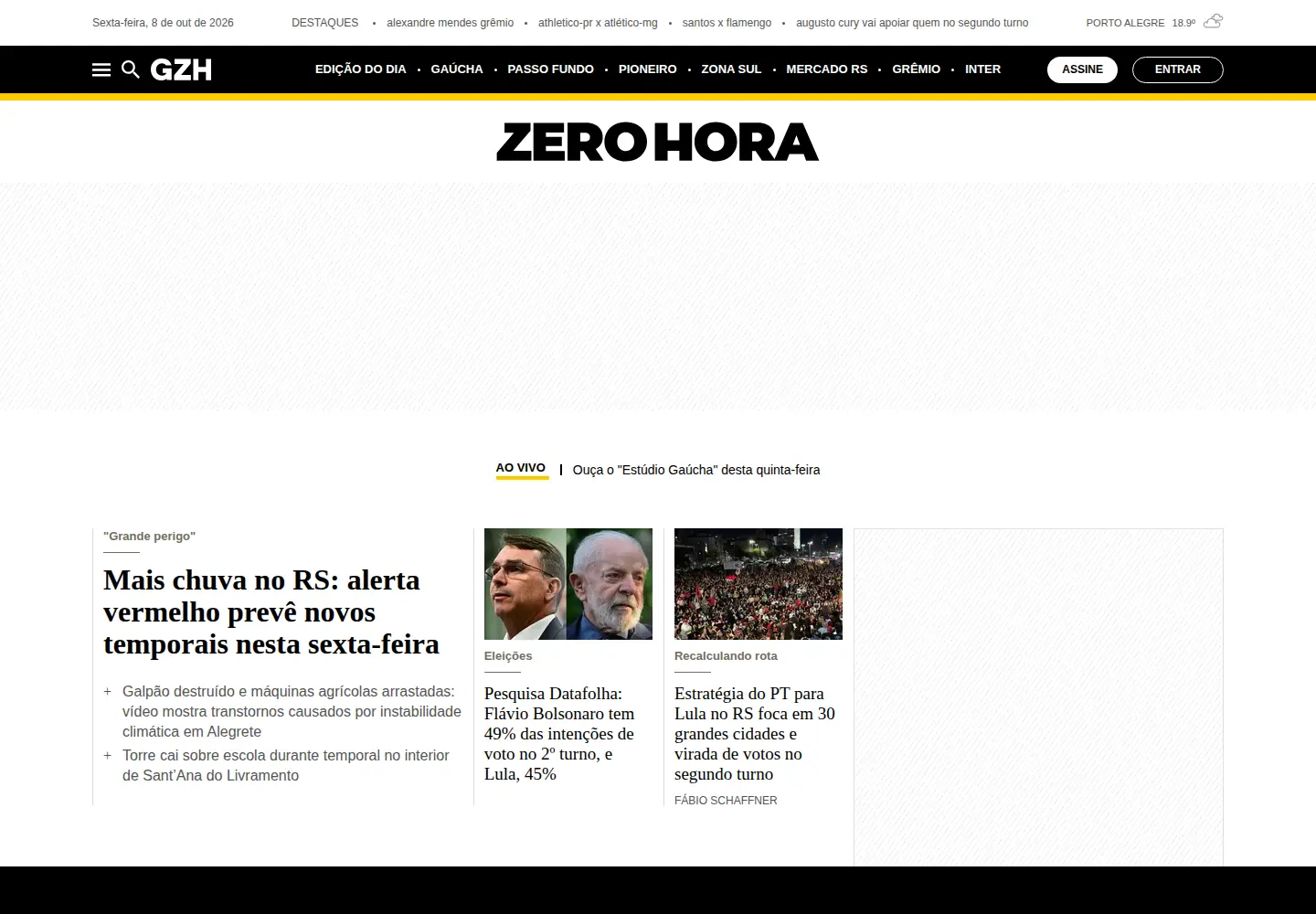Select Mercado RS menu item
This screenshot has height=914, width=1316.
(x=827, y=69)
